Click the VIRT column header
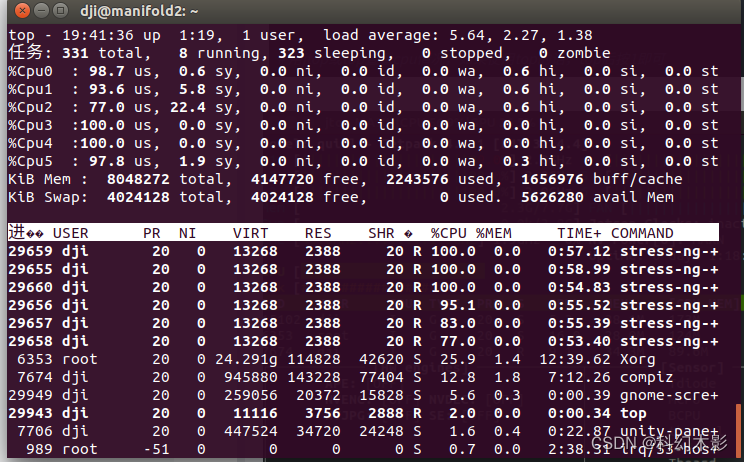Screen dimensions: 744x462 (251, 233)
